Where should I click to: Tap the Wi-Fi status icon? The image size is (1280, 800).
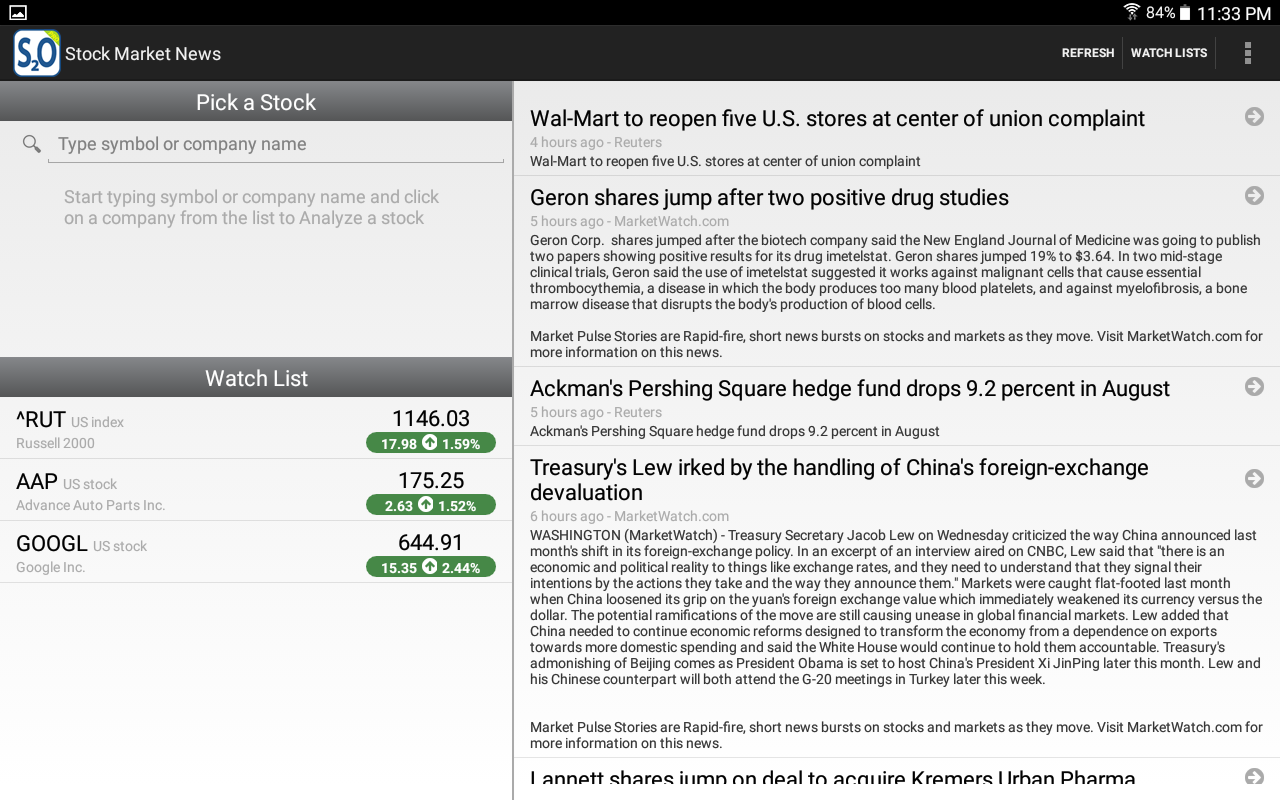(1132, 12)
